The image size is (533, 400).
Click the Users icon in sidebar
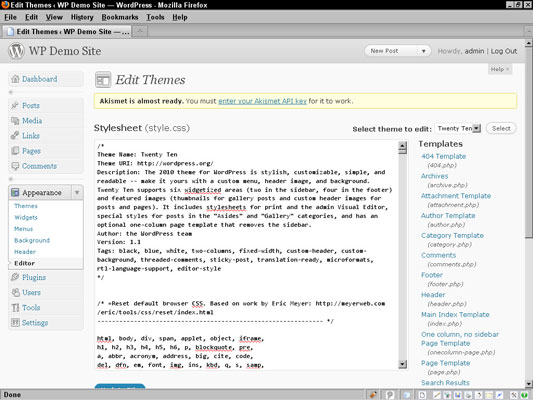click(15, 292)
